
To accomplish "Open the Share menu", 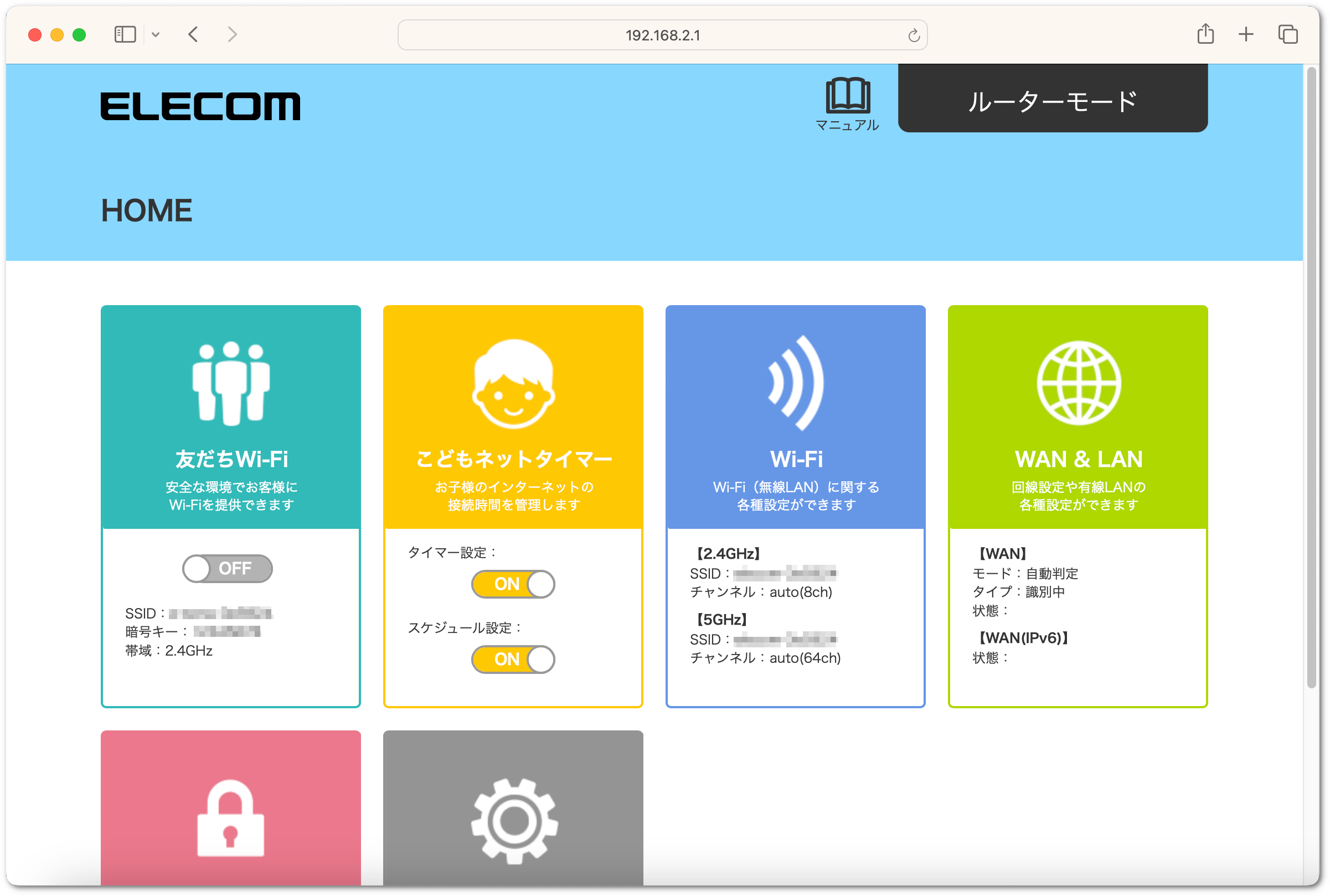I will tap(1205, 34).
